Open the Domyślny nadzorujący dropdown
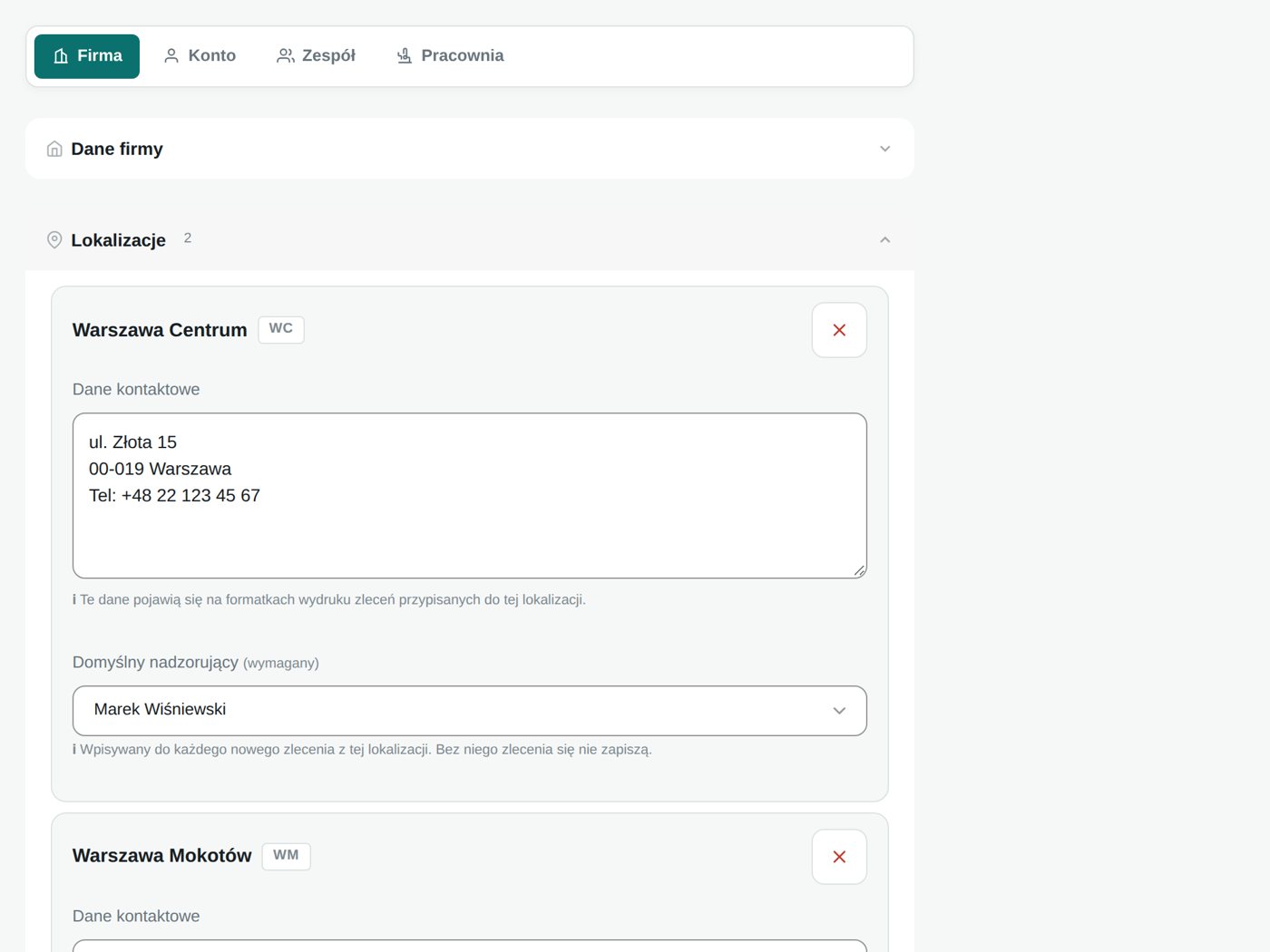The width and height of the screenshot is (1270, 952). pyautogui.click(x=470, y=711)
